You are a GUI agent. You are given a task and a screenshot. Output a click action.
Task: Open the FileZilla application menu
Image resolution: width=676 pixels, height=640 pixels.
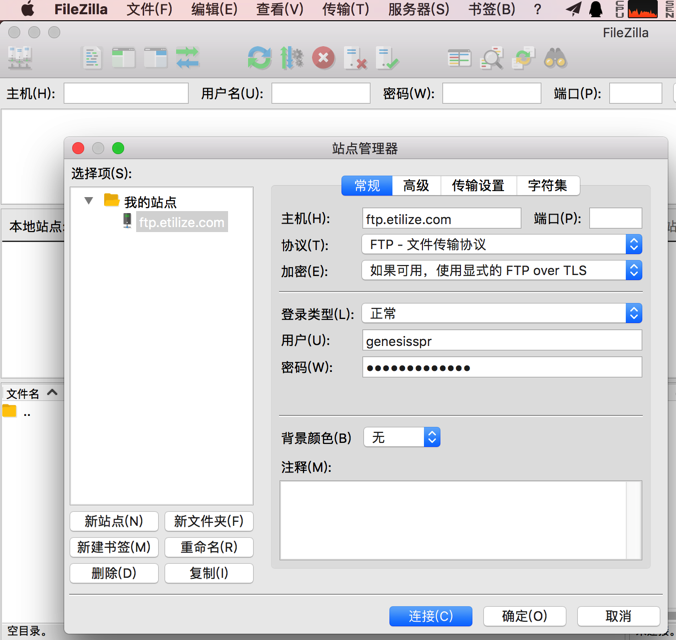coord(81,9)
